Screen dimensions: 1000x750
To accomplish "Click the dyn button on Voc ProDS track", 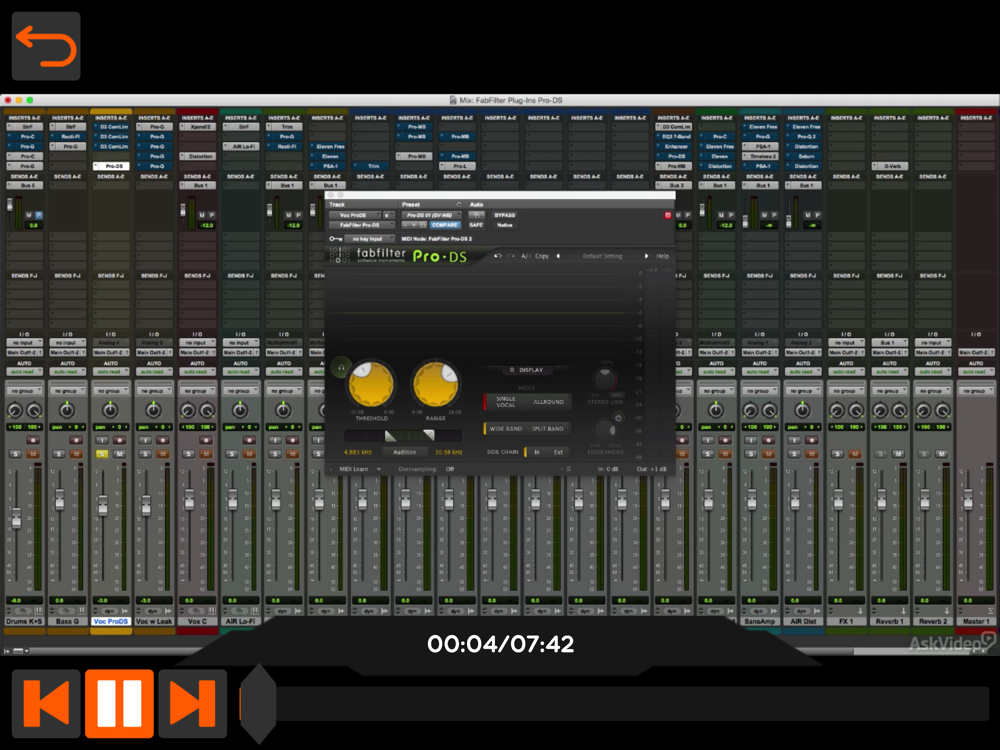I will (x=110, y=611).
